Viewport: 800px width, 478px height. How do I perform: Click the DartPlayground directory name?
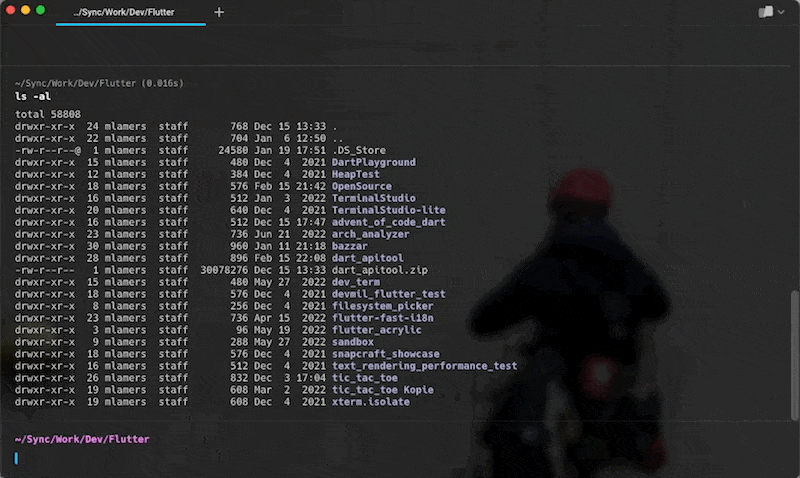tap(373, 162)
